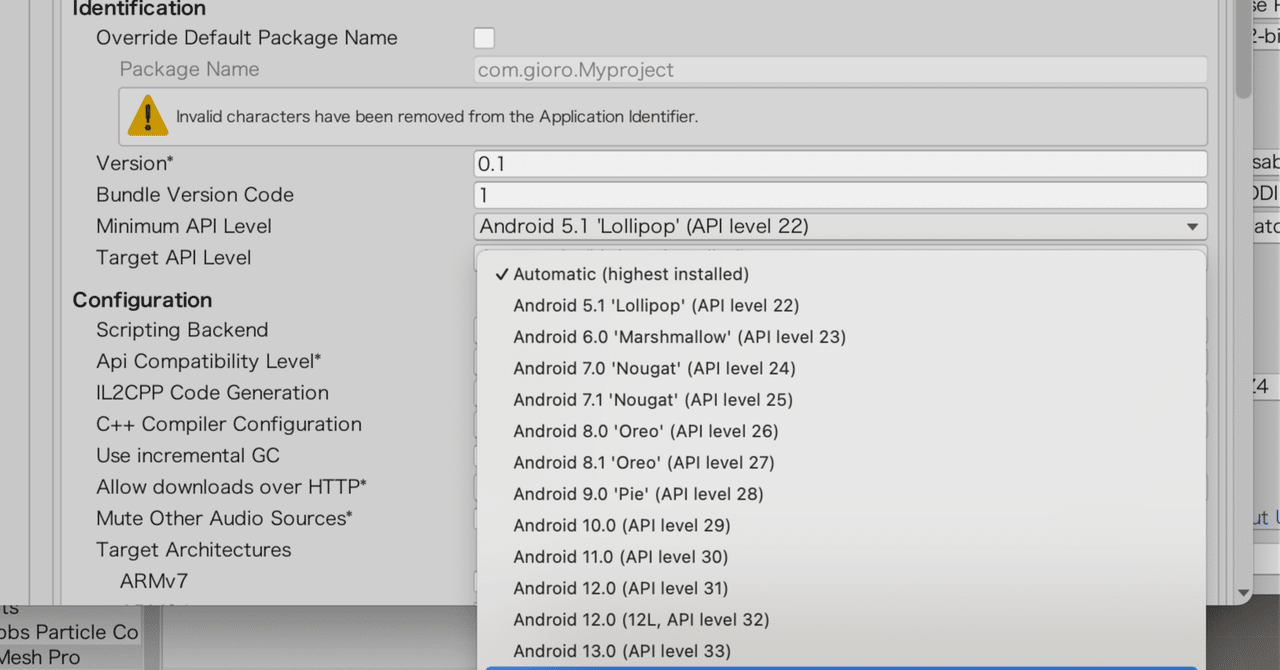Enable Override Default Package Name
The width and height of the screenshot is (1280, 670).
click(483, 37)
